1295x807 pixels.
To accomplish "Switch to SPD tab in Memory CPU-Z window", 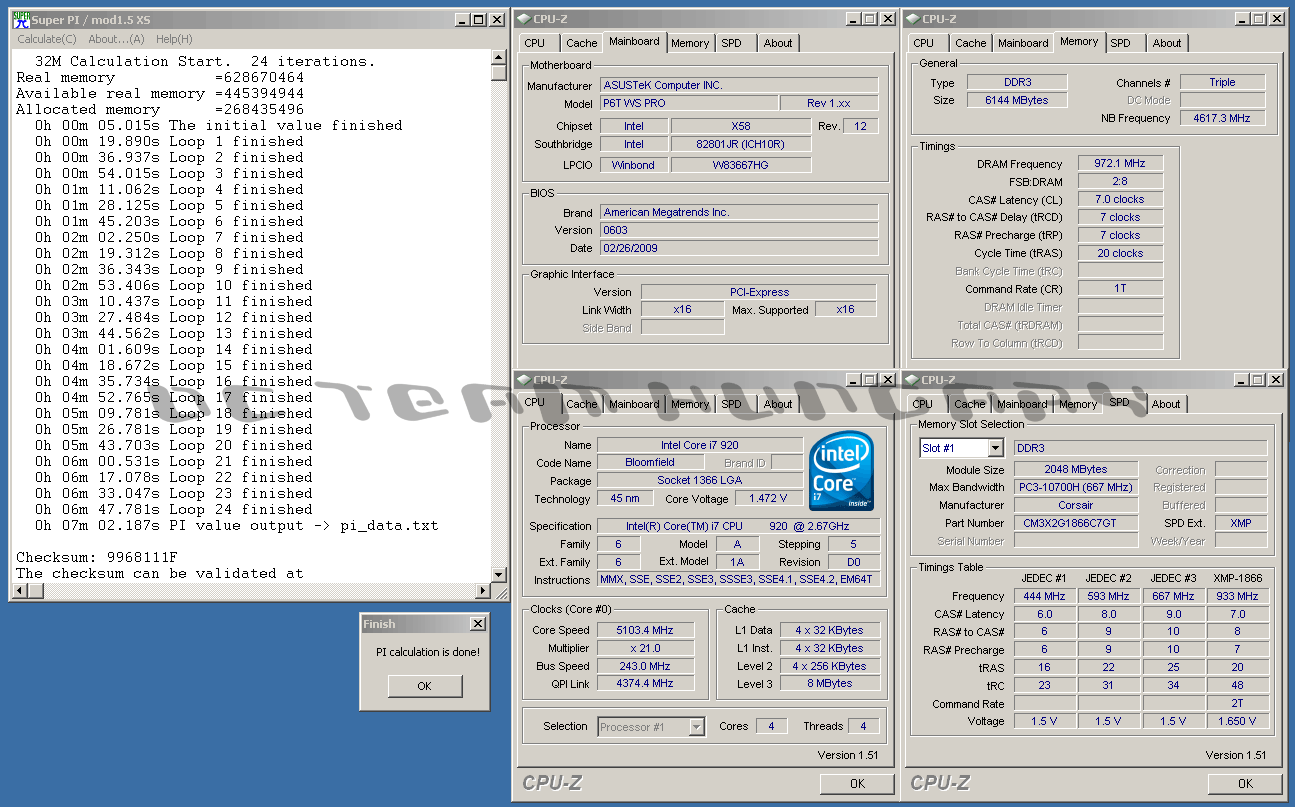I will pyautogui.click(x=1121, y=43).
